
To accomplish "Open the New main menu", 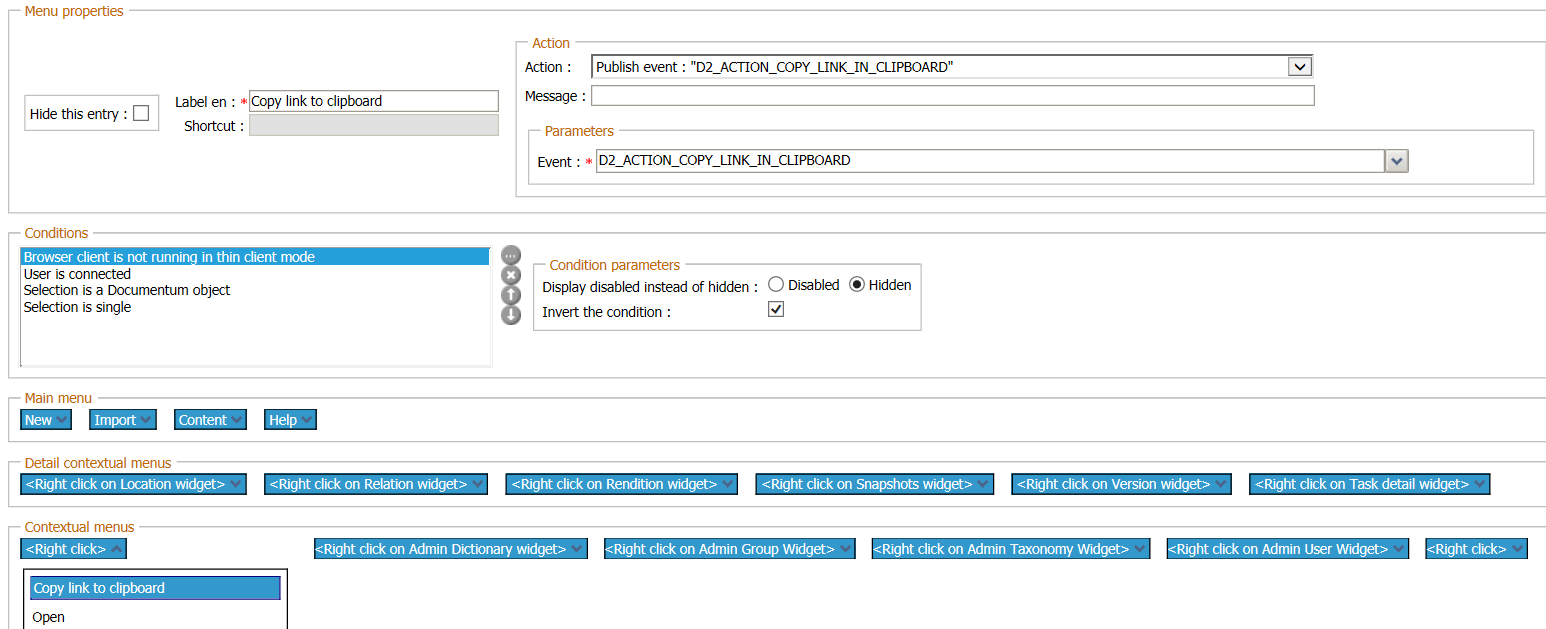I will pyautogui.click(x=45, y=419).
